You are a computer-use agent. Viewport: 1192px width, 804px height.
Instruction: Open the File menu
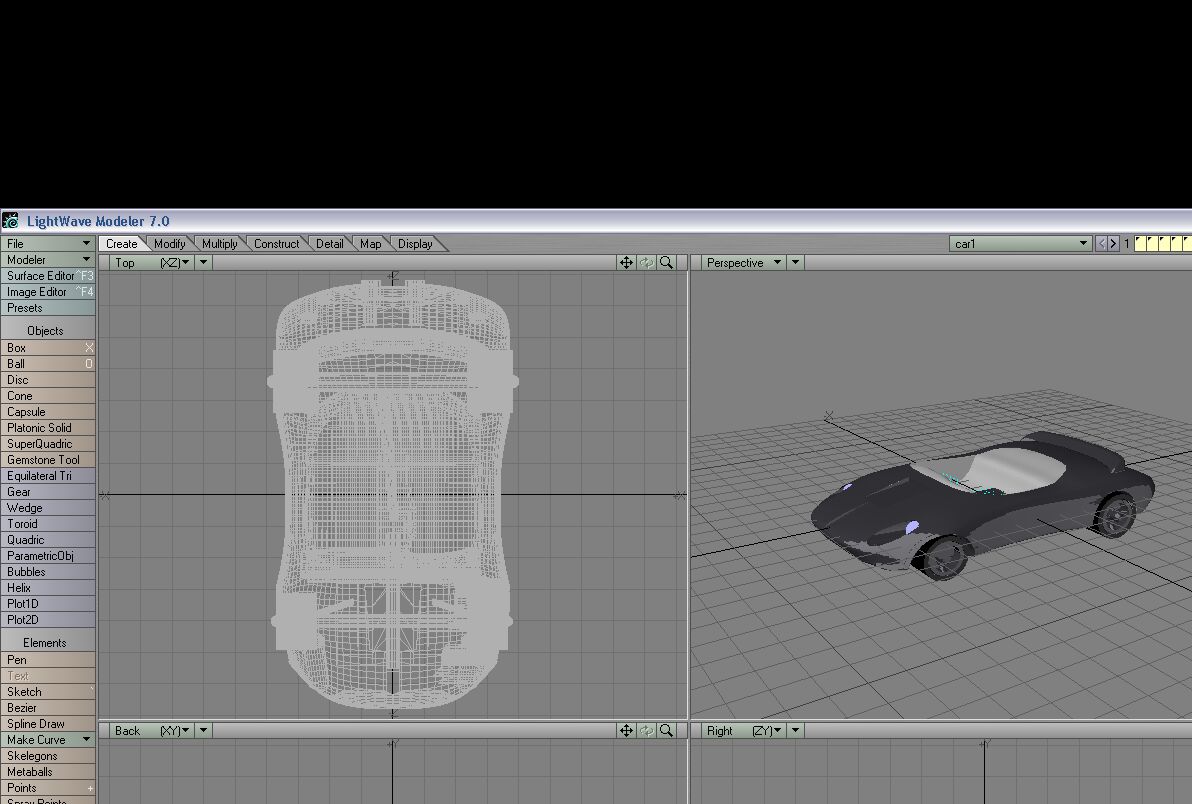48,244
